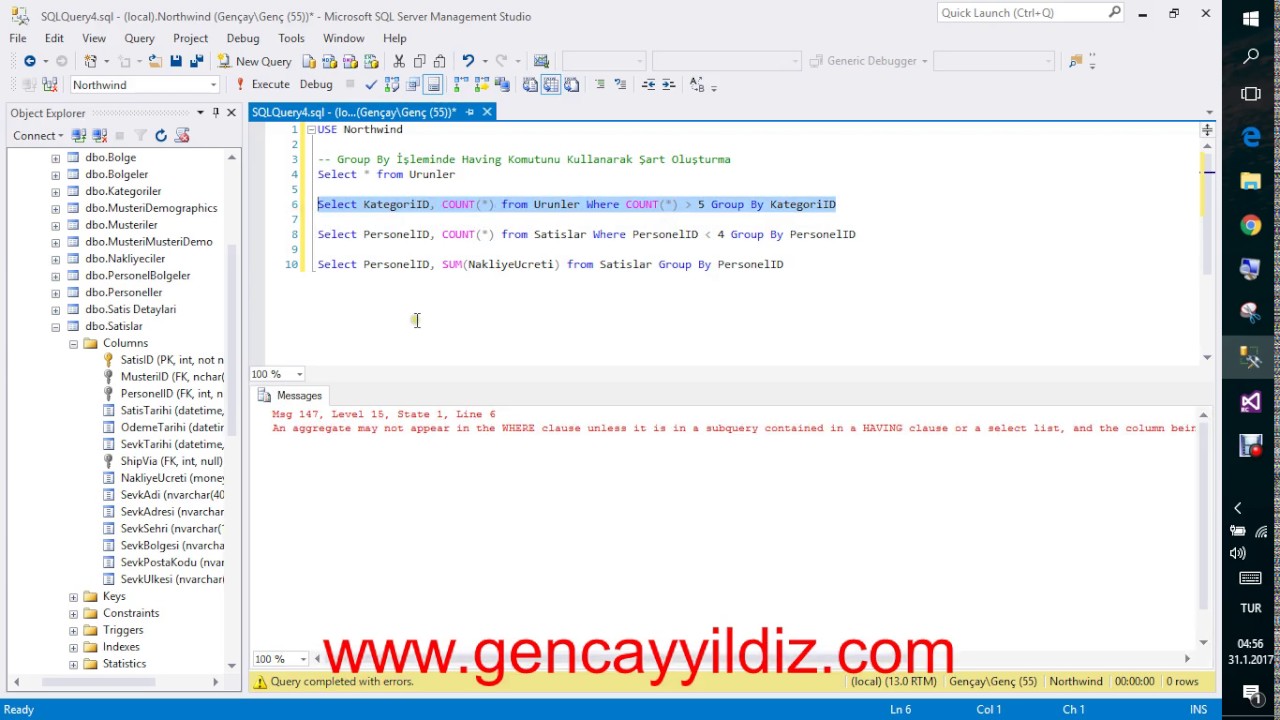Toggle Include Client Statistics

(502, 85)
